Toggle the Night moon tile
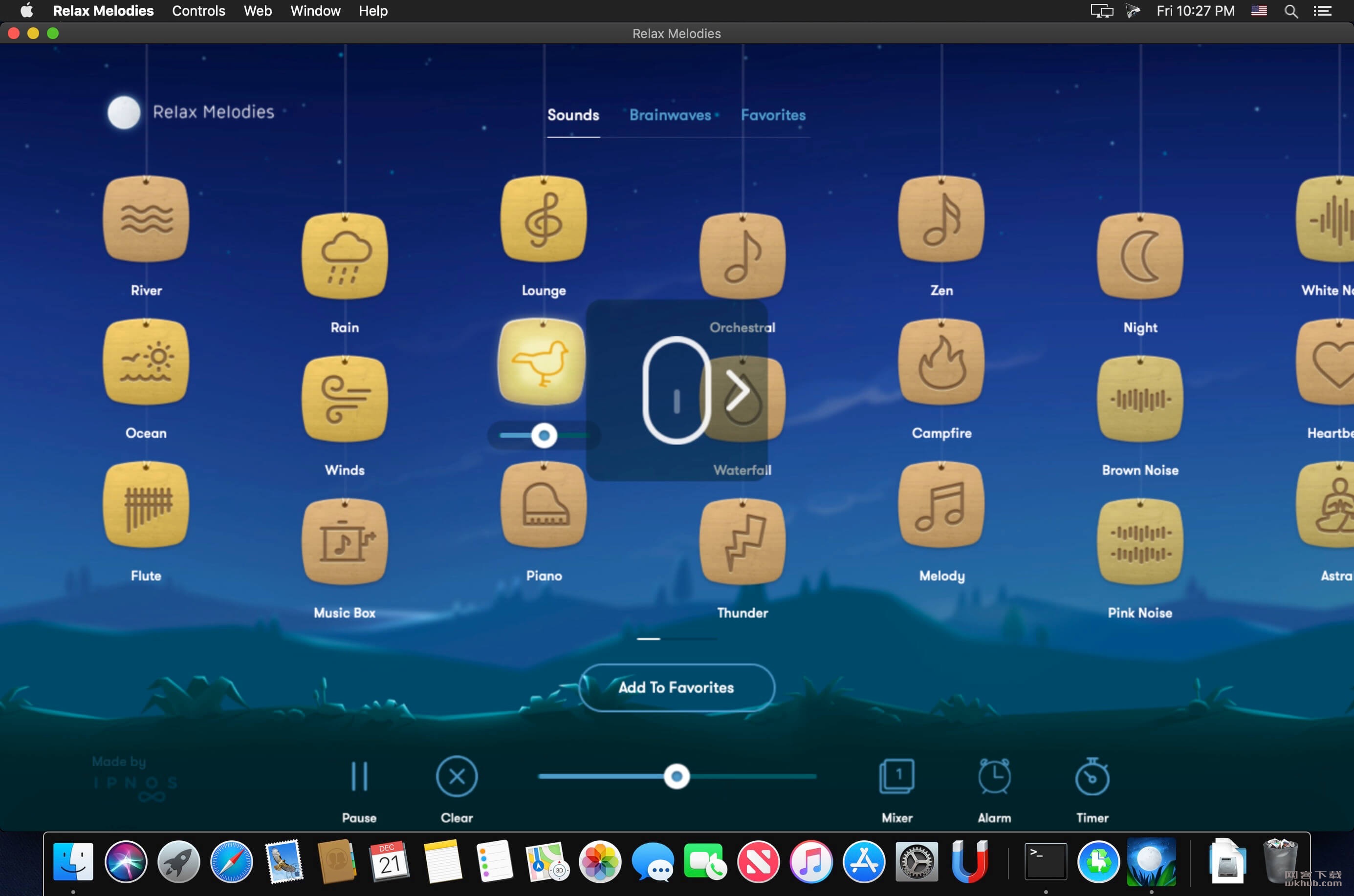 1140,256
